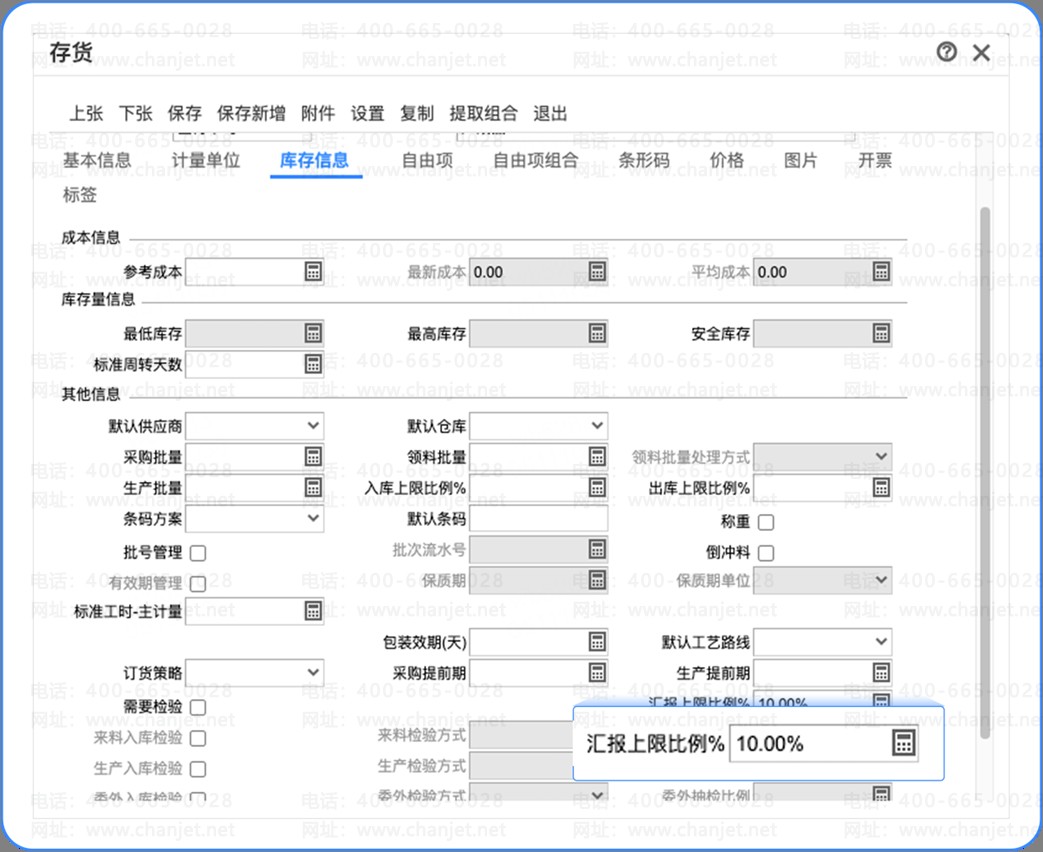Click calculator icon beside 采购批量

313,457
